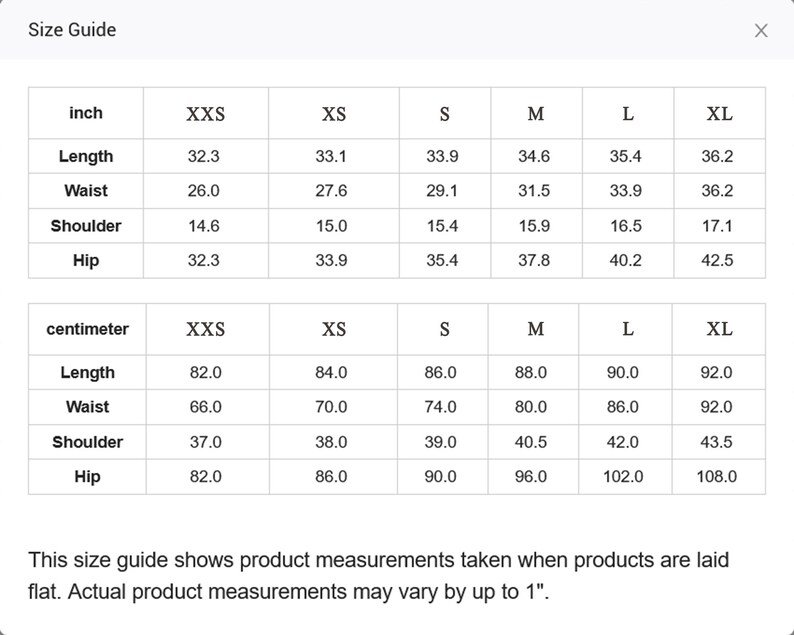Click the 108.0 hip value in centimeters
794x635 pixels.
coord(716,477)
